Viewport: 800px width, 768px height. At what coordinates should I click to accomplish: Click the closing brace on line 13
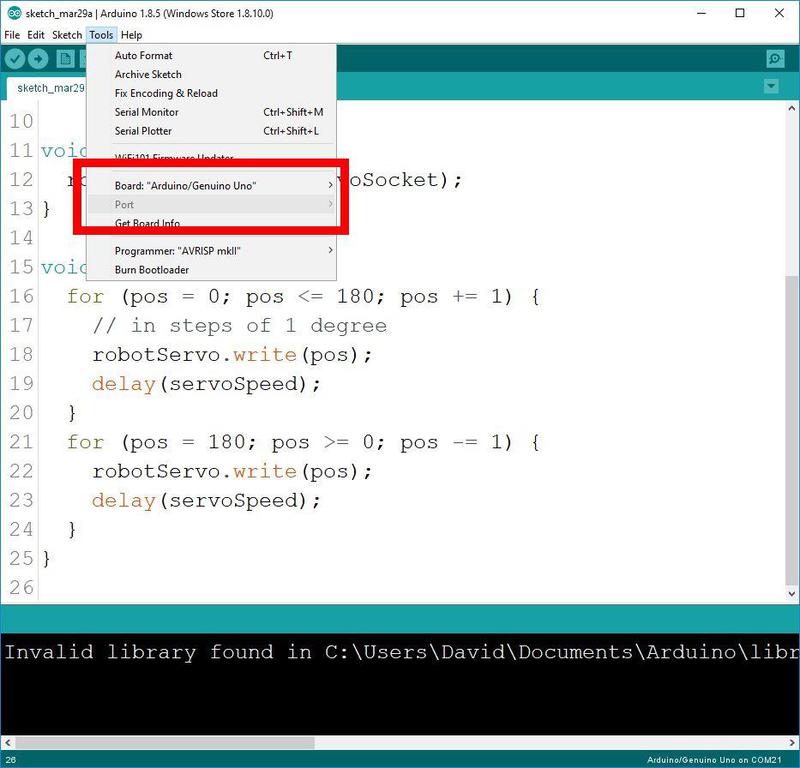pos(46,208)
